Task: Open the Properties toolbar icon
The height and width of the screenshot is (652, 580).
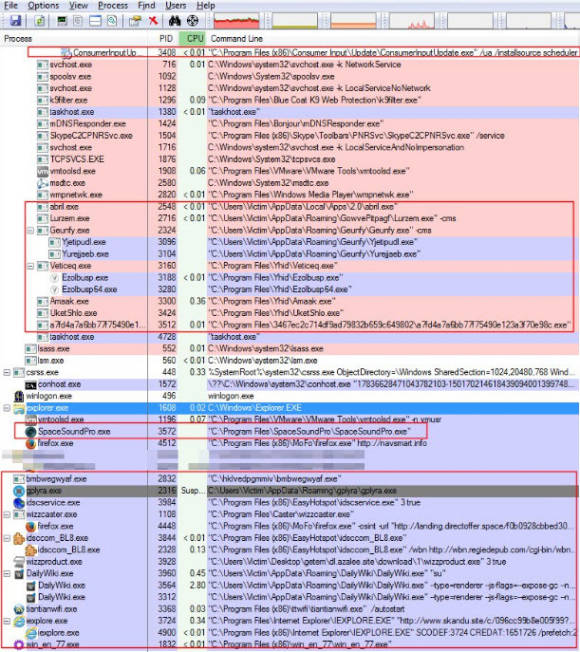Action: 135,20
